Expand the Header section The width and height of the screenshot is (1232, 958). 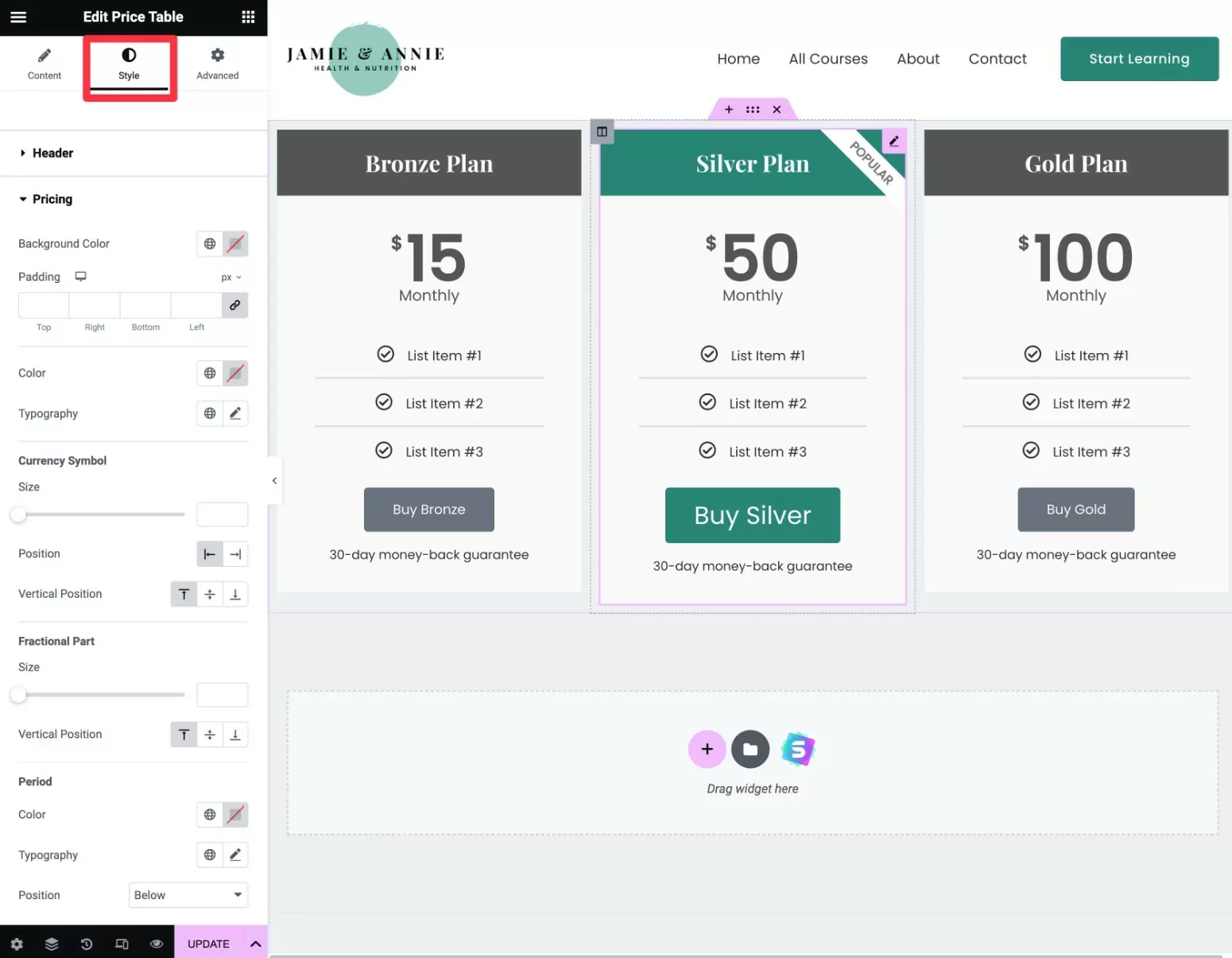134,153
